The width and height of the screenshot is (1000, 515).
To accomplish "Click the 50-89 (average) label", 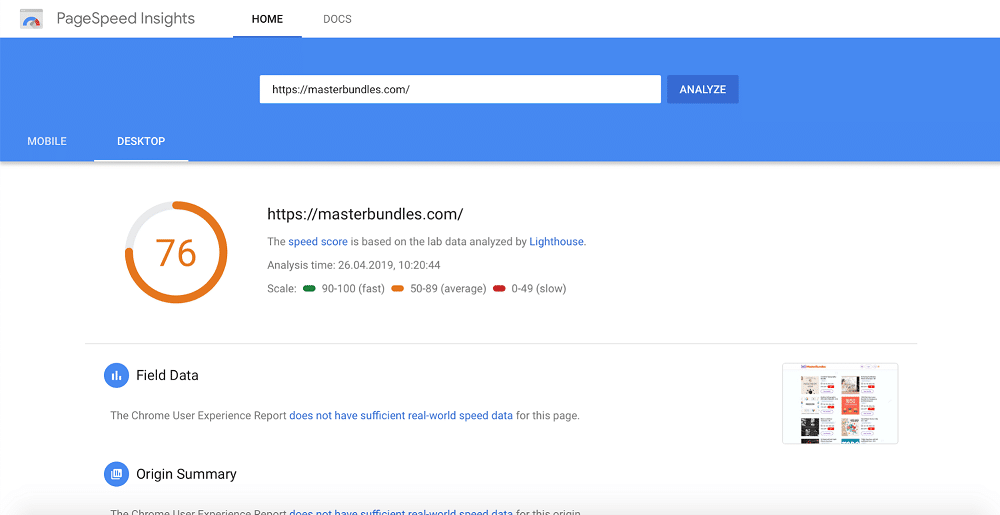I will coord(448,289).
